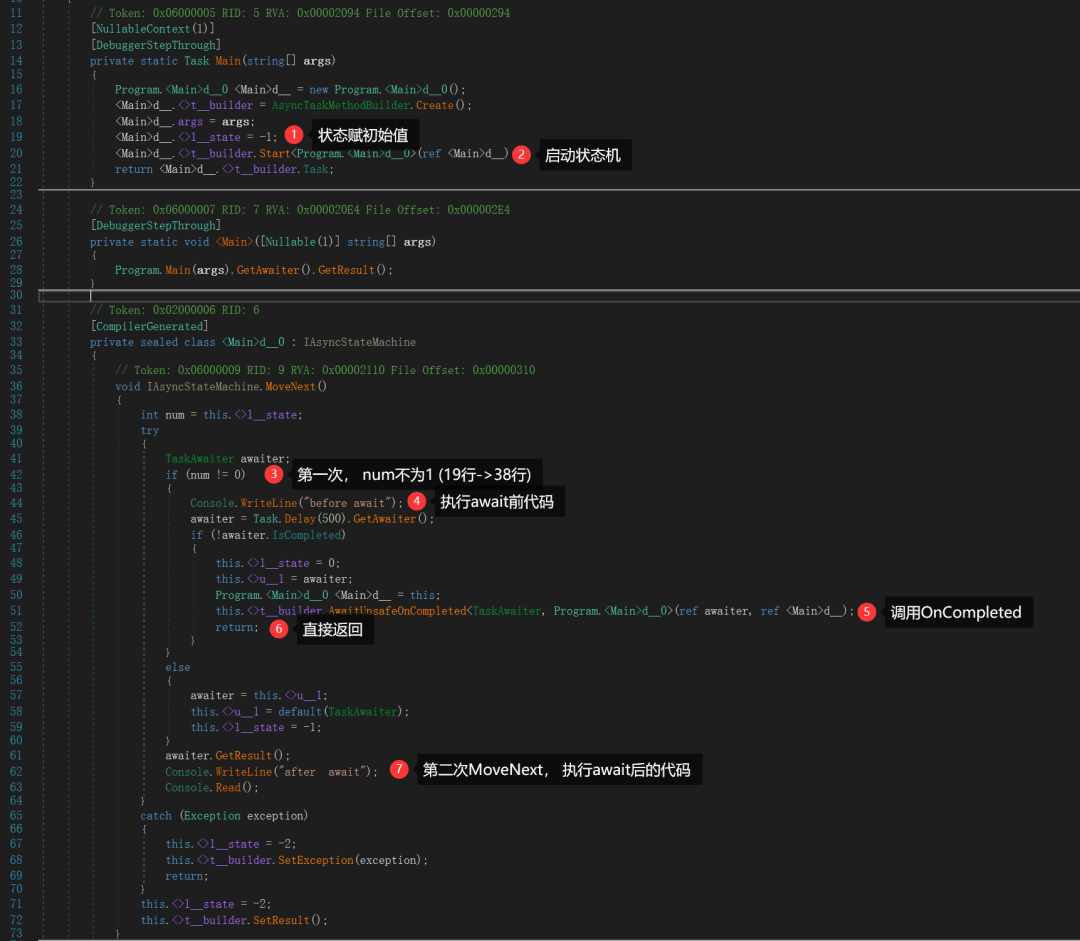
Task: Click the Create method call on line 17
Action: point(435,105)
